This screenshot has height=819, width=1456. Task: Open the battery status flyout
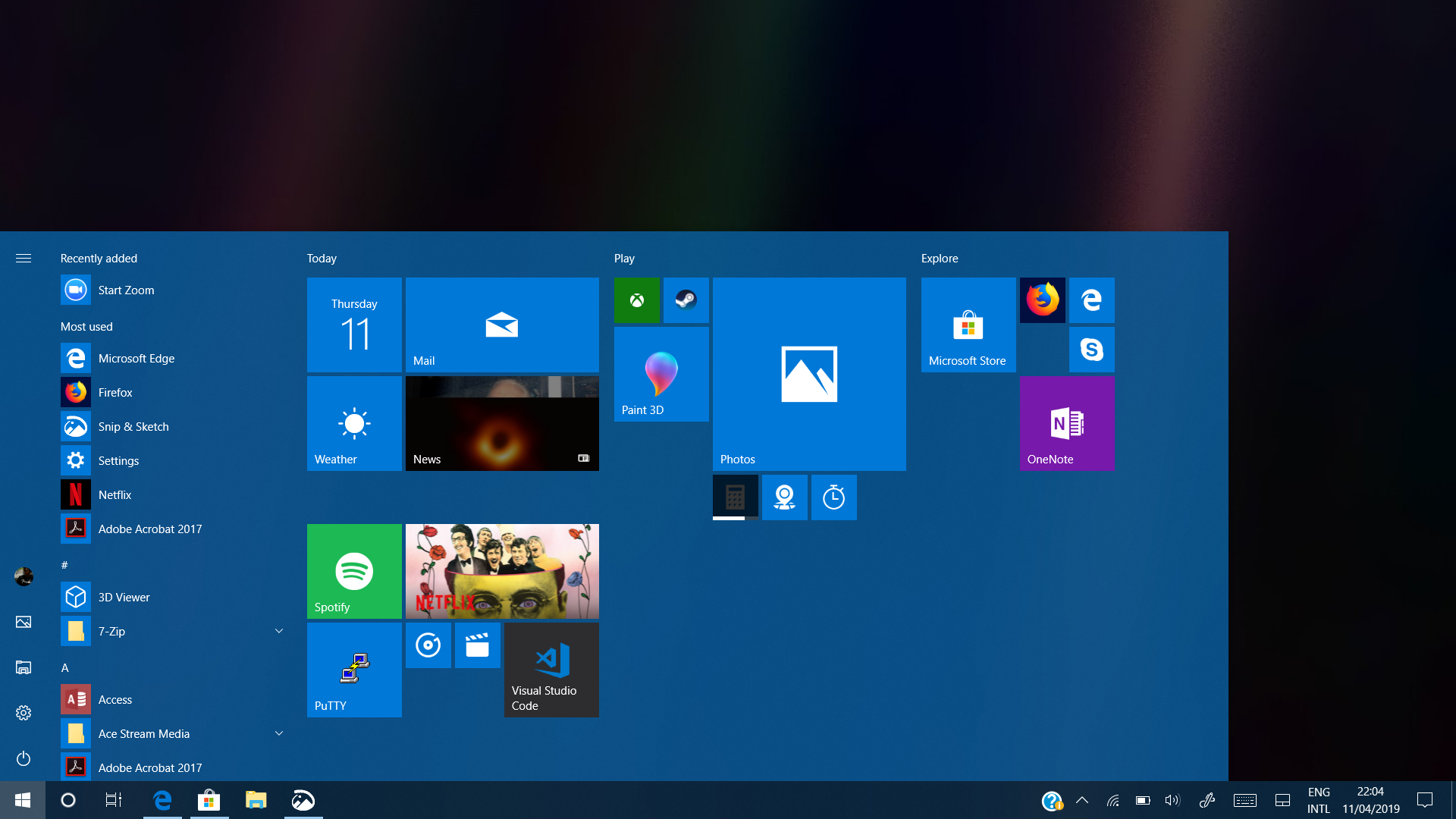[x=1143, y=800]
